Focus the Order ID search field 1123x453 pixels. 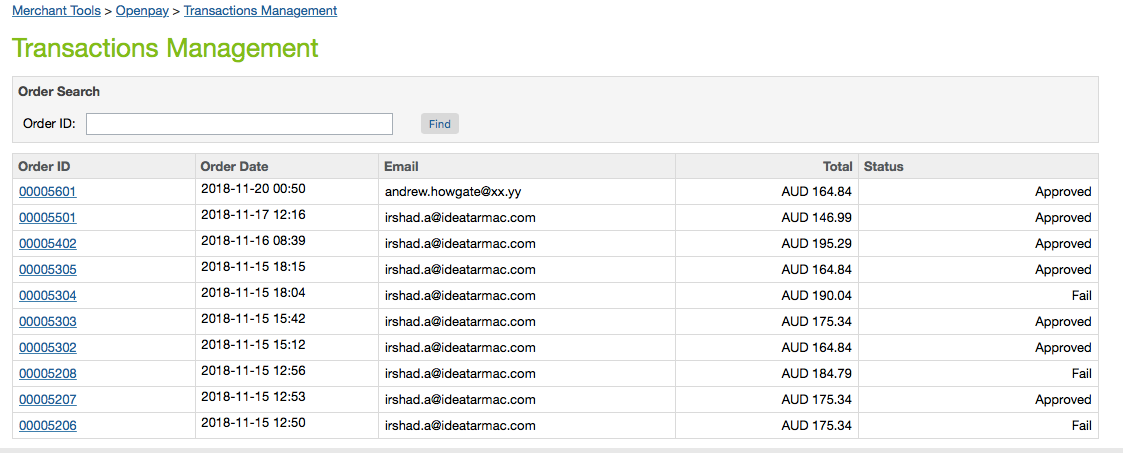(x=239, y=124)
